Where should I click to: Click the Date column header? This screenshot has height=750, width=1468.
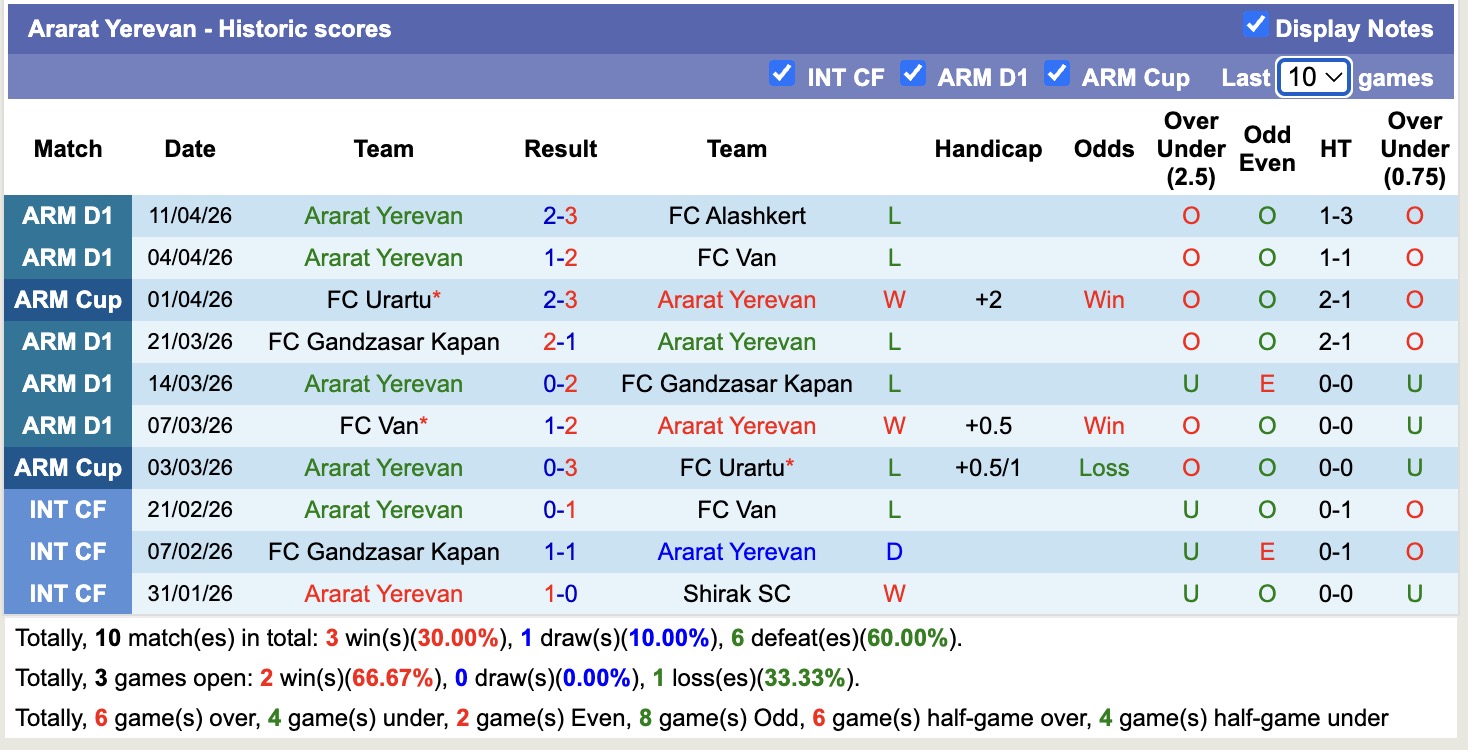click(x=188, y=148)
